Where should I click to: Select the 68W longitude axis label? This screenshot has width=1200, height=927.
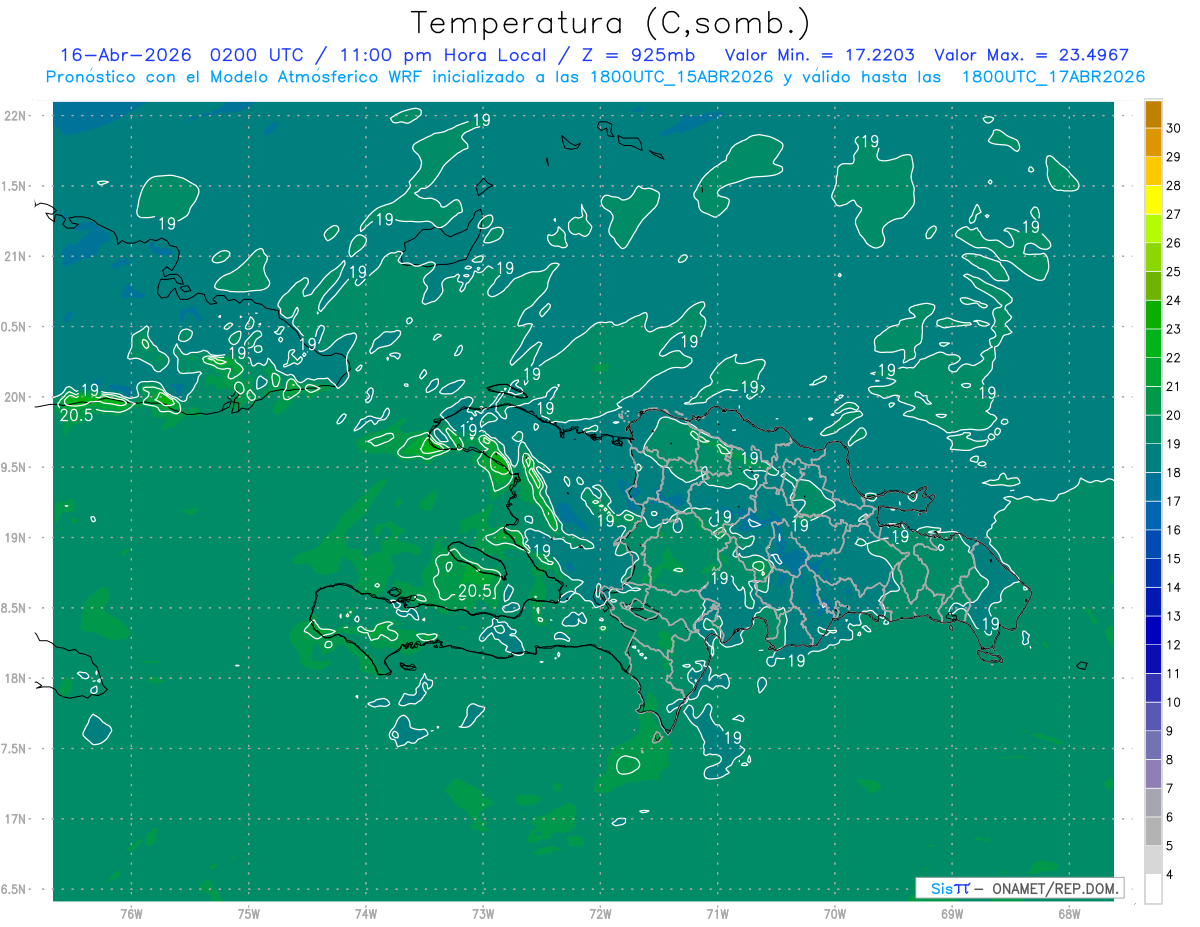point(1069,914)
